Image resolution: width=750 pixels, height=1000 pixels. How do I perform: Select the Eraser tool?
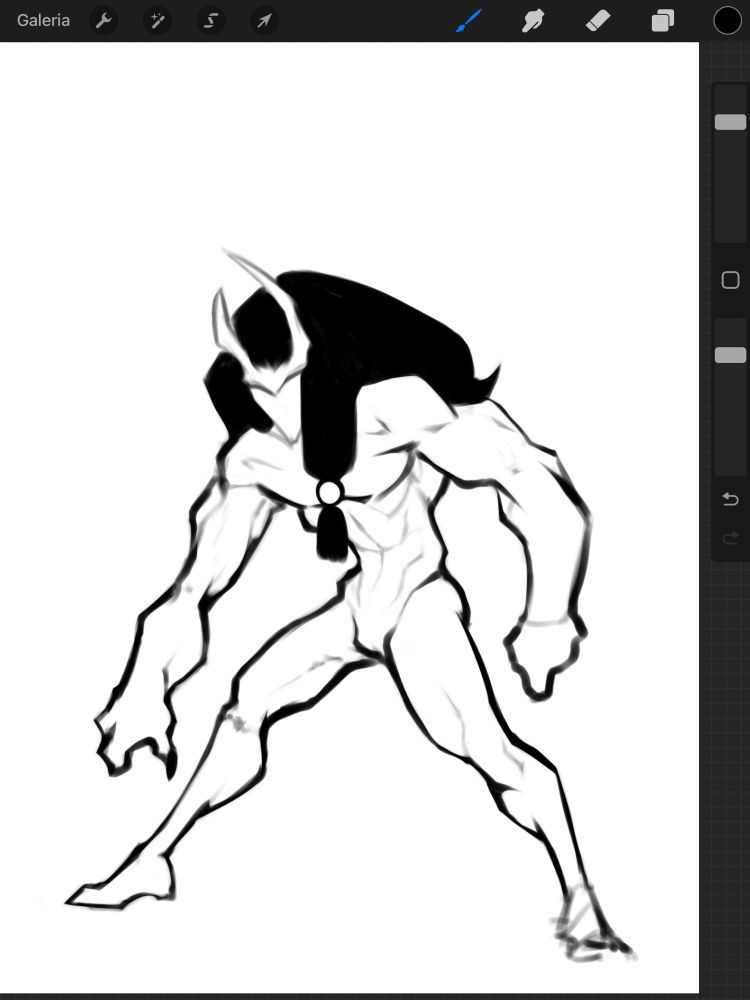click(598, 20)
